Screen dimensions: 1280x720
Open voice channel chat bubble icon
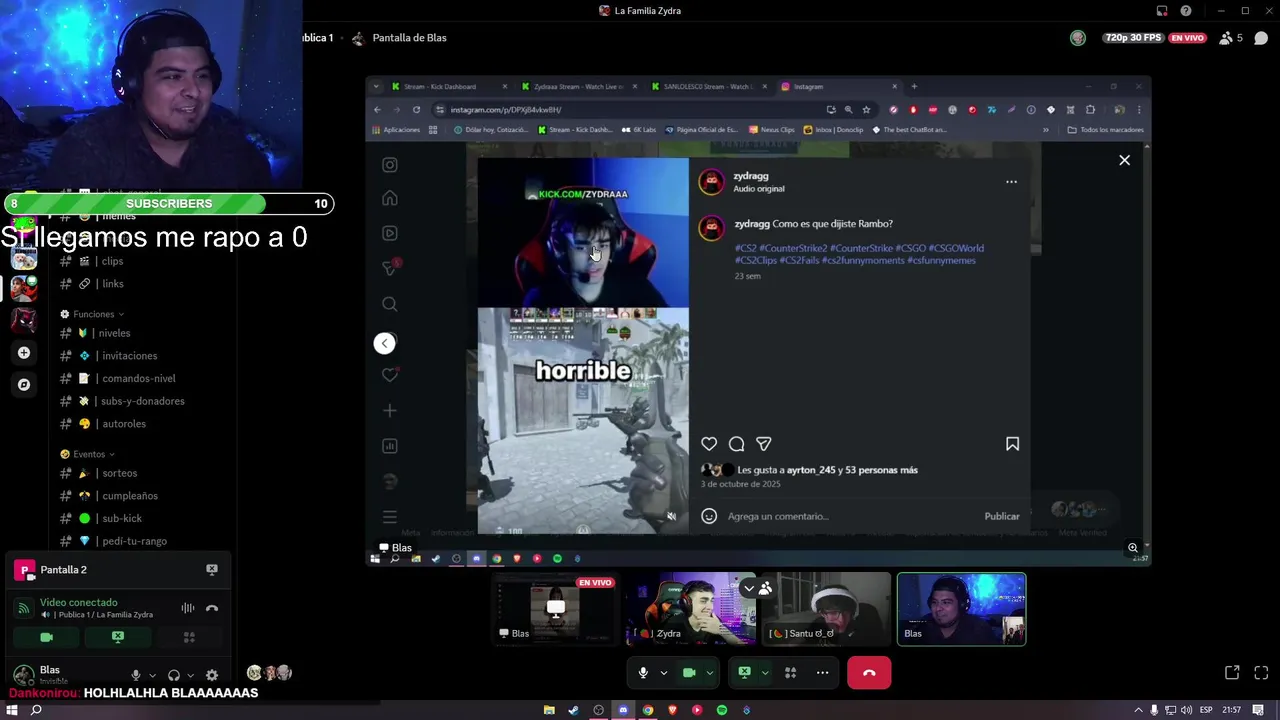[x=1261, y=38]
